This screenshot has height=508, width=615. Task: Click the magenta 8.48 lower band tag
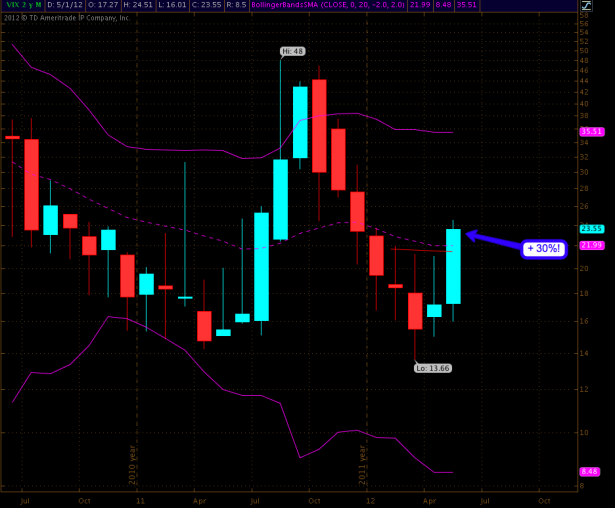591,471
